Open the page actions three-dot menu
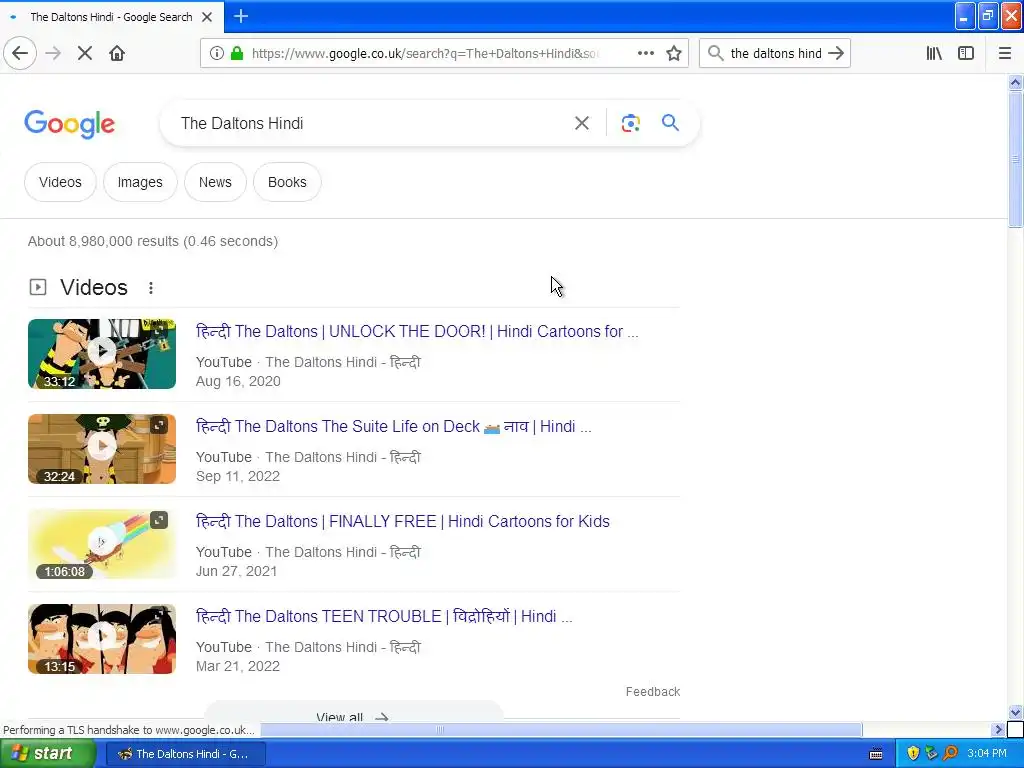1024x768 pixels. click(646, 54)
